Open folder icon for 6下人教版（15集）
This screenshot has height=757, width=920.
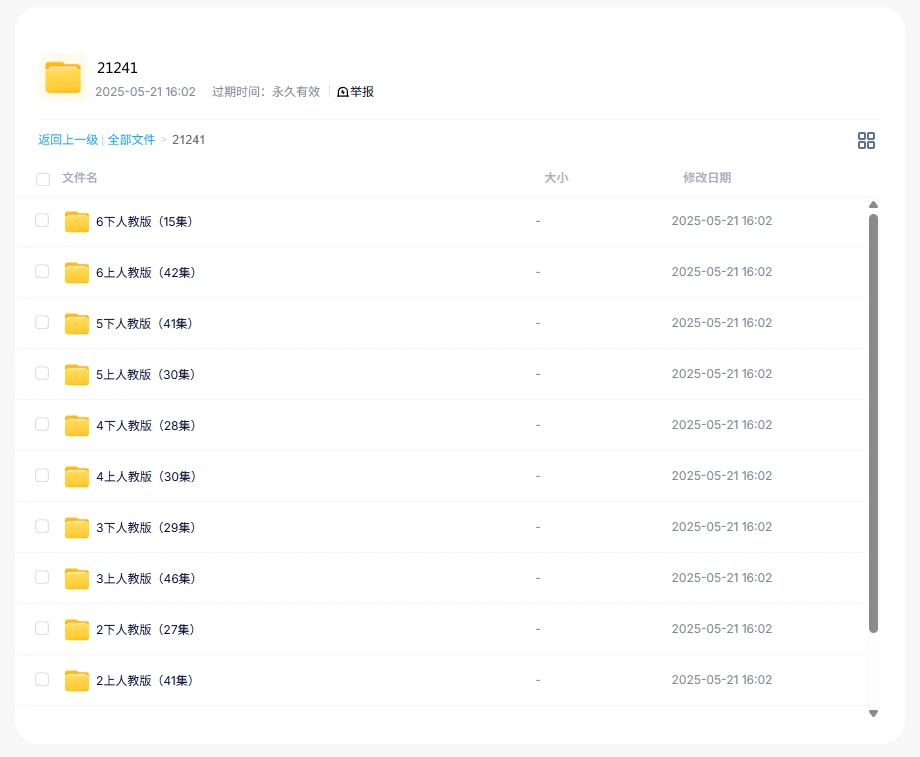tap(77, 222)
